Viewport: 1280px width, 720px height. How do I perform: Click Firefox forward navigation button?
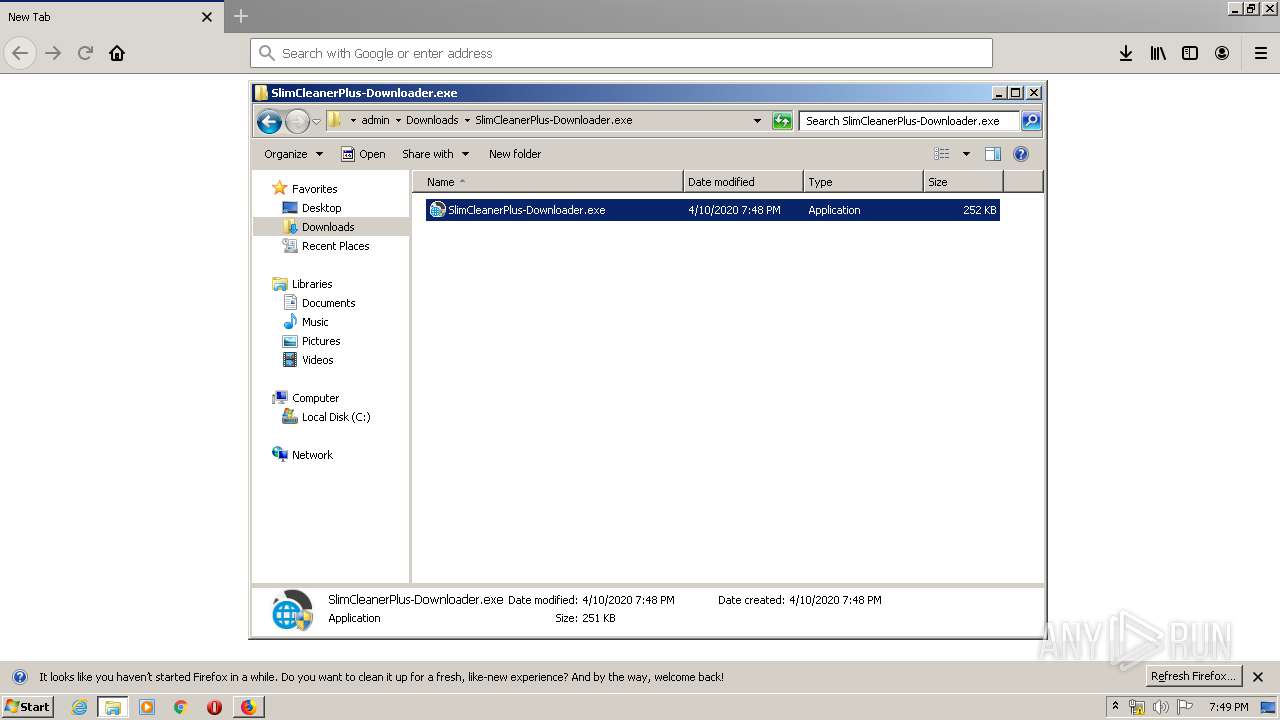pyautogui.click(x=53, y=53)
